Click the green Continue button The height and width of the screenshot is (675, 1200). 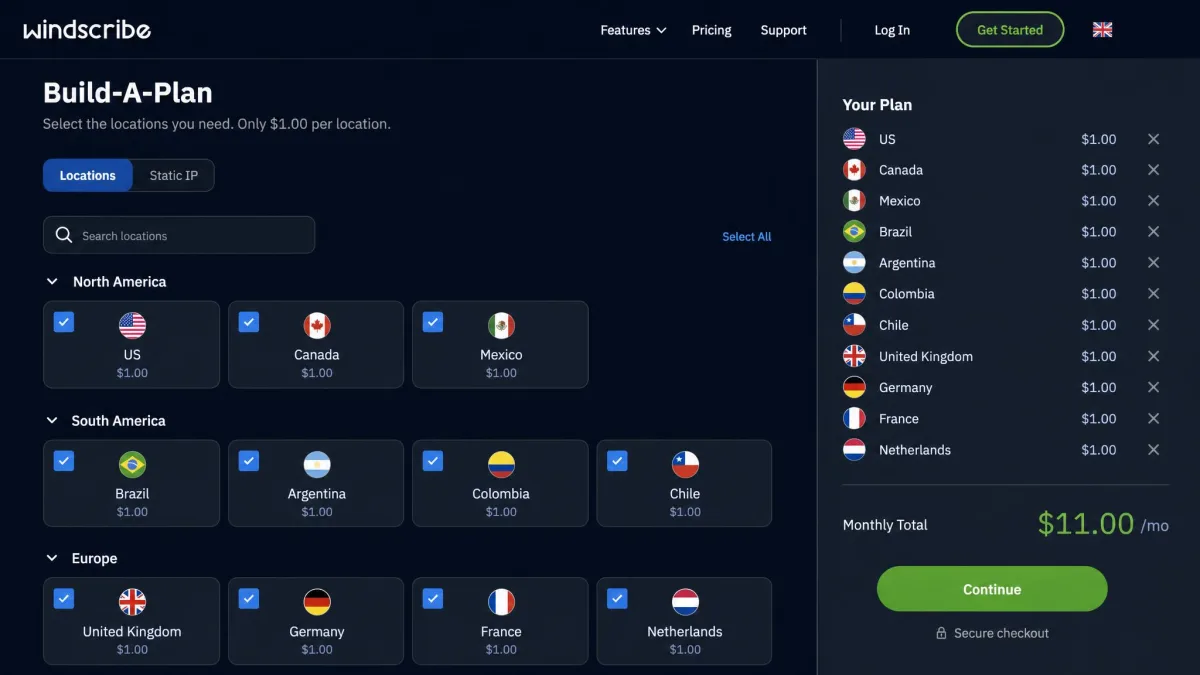tap(992, 589)
